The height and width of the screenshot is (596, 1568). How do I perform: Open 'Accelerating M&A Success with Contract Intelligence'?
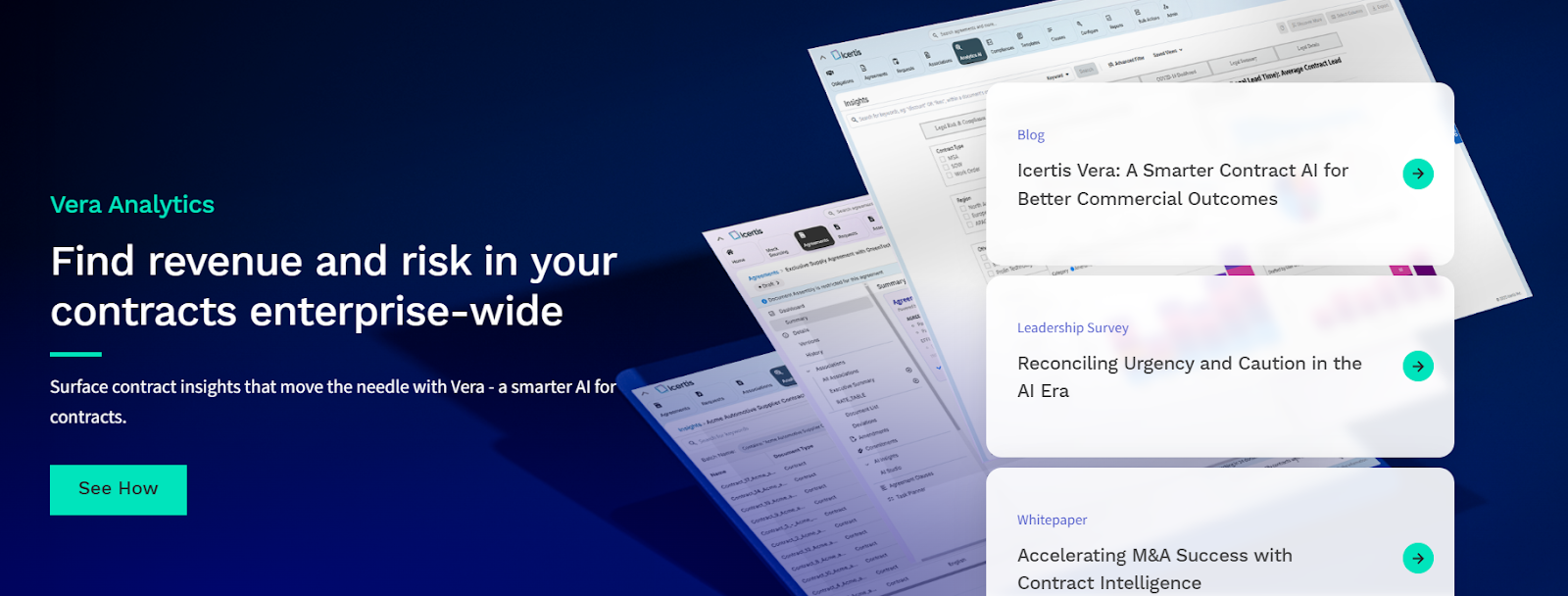pyautogui.click(x=1154, y=569)
